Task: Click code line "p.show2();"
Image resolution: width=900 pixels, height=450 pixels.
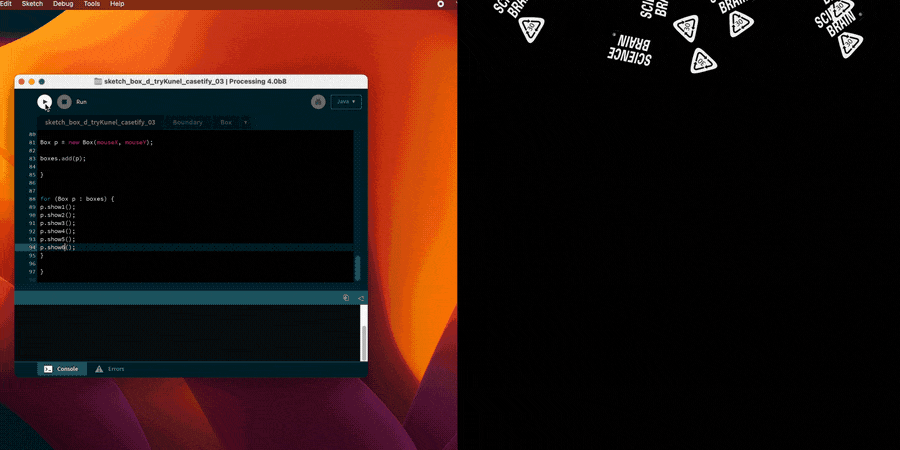Action: [x=57, y=215]
